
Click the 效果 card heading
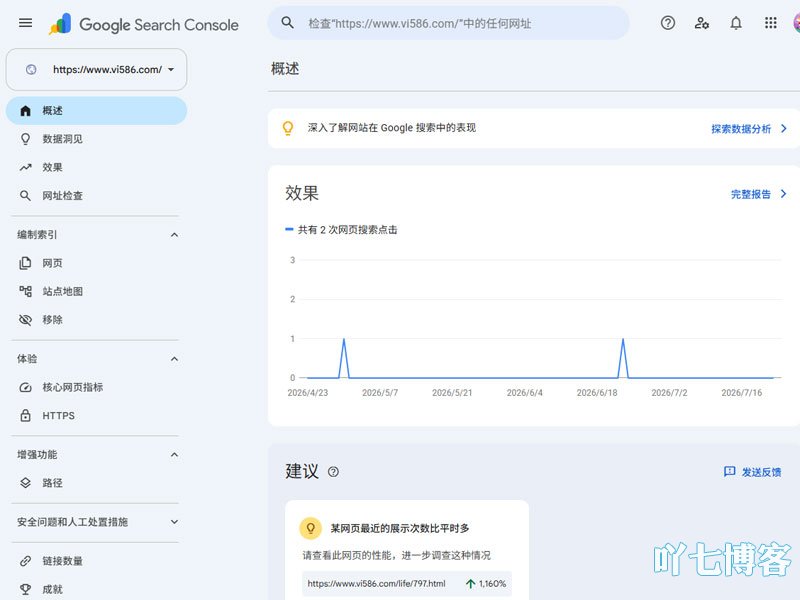point(302,193)
